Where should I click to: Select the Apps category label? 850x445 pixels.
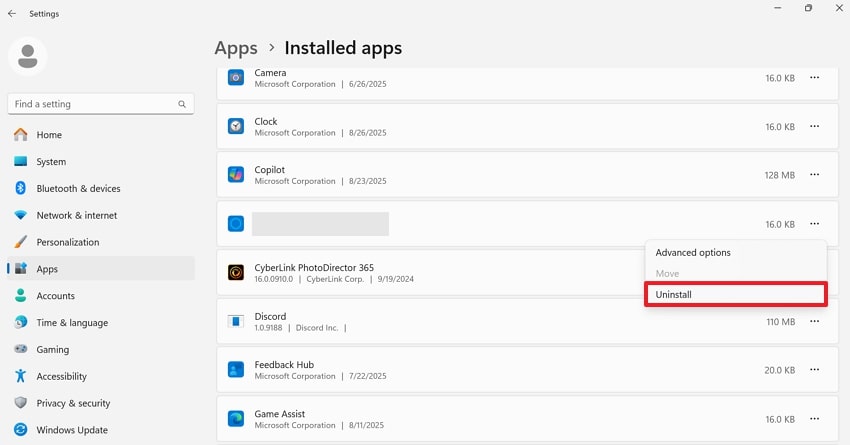click(x=47, y=269)
